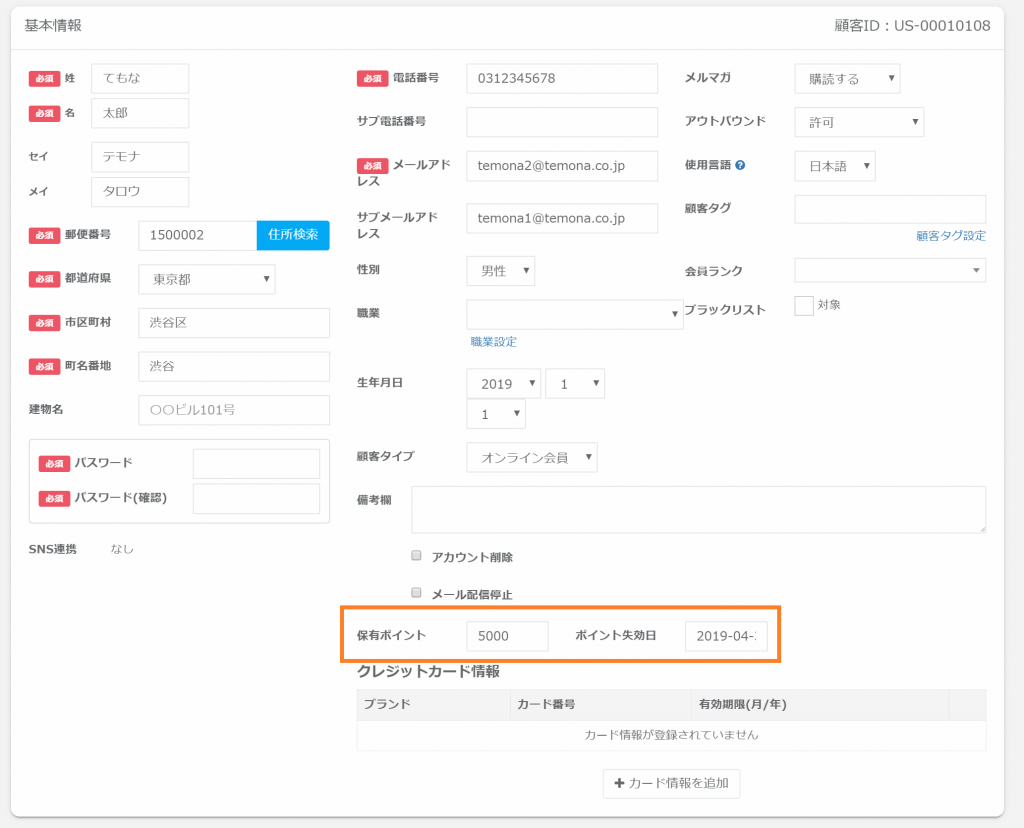Click the 電話番号 input field
This screenshot has height=828, width=1024.
coord(561,79)
